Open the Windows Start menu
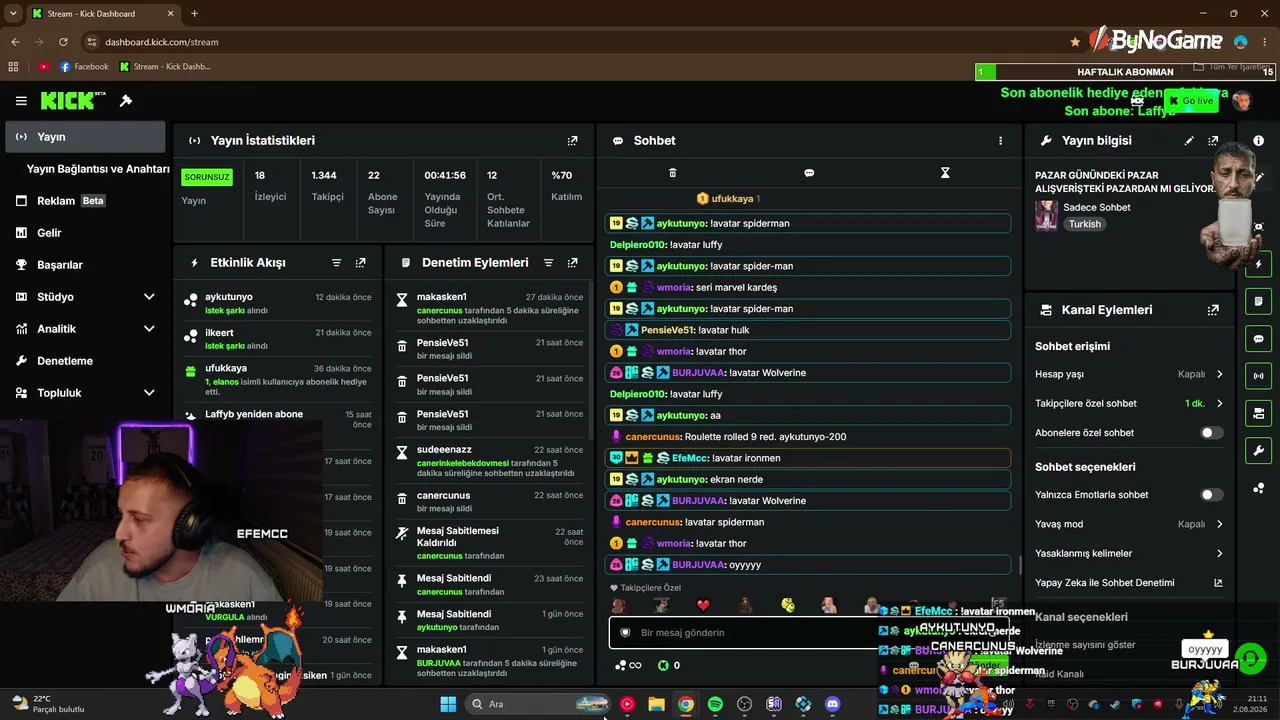The width and height of the screenshot is (1280, 720). click(448, 704)
